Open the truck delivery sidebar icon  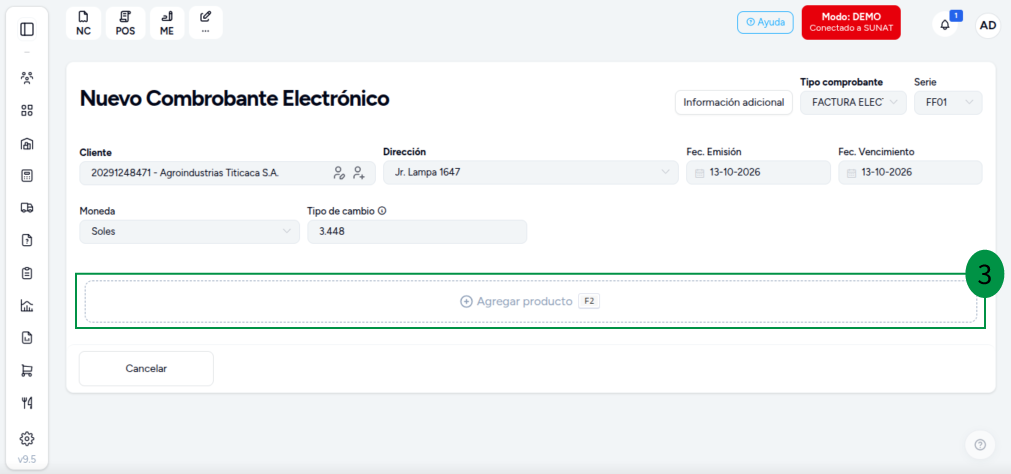tap(26, 208)
